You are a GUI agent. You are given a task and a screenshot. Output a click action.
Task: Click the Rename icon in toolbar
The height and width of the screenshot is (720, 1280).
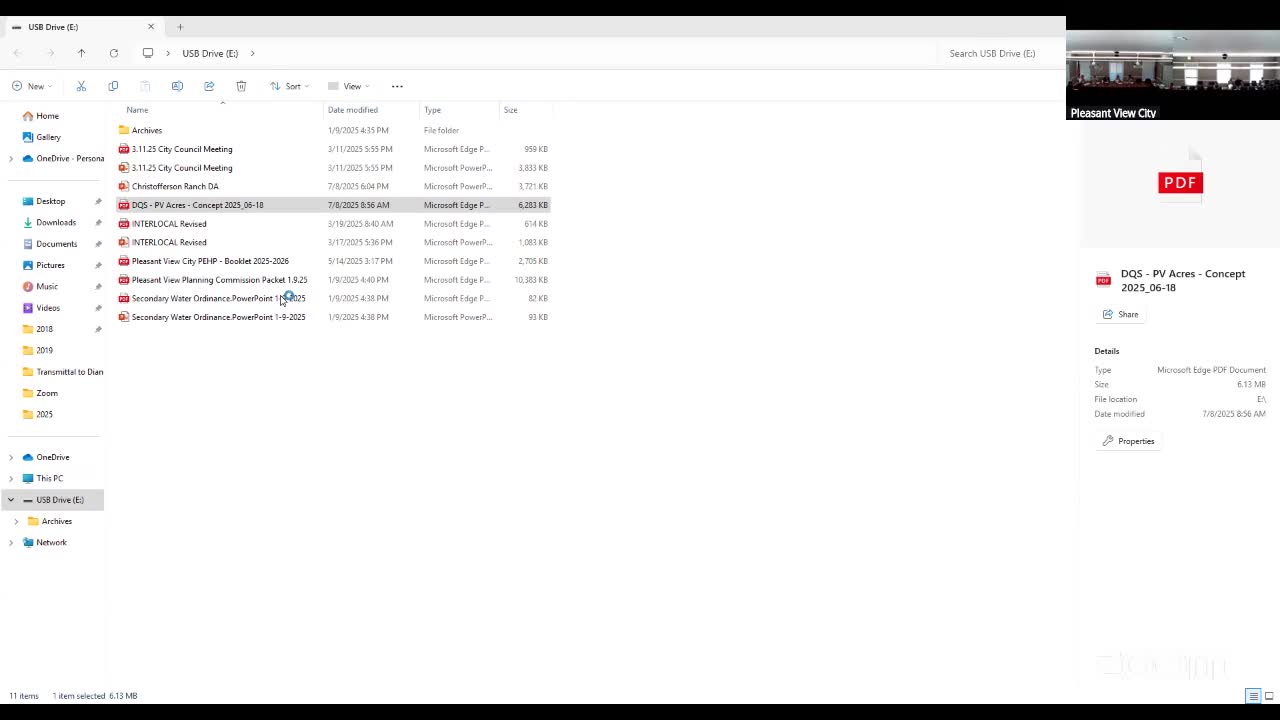(177, 86)
